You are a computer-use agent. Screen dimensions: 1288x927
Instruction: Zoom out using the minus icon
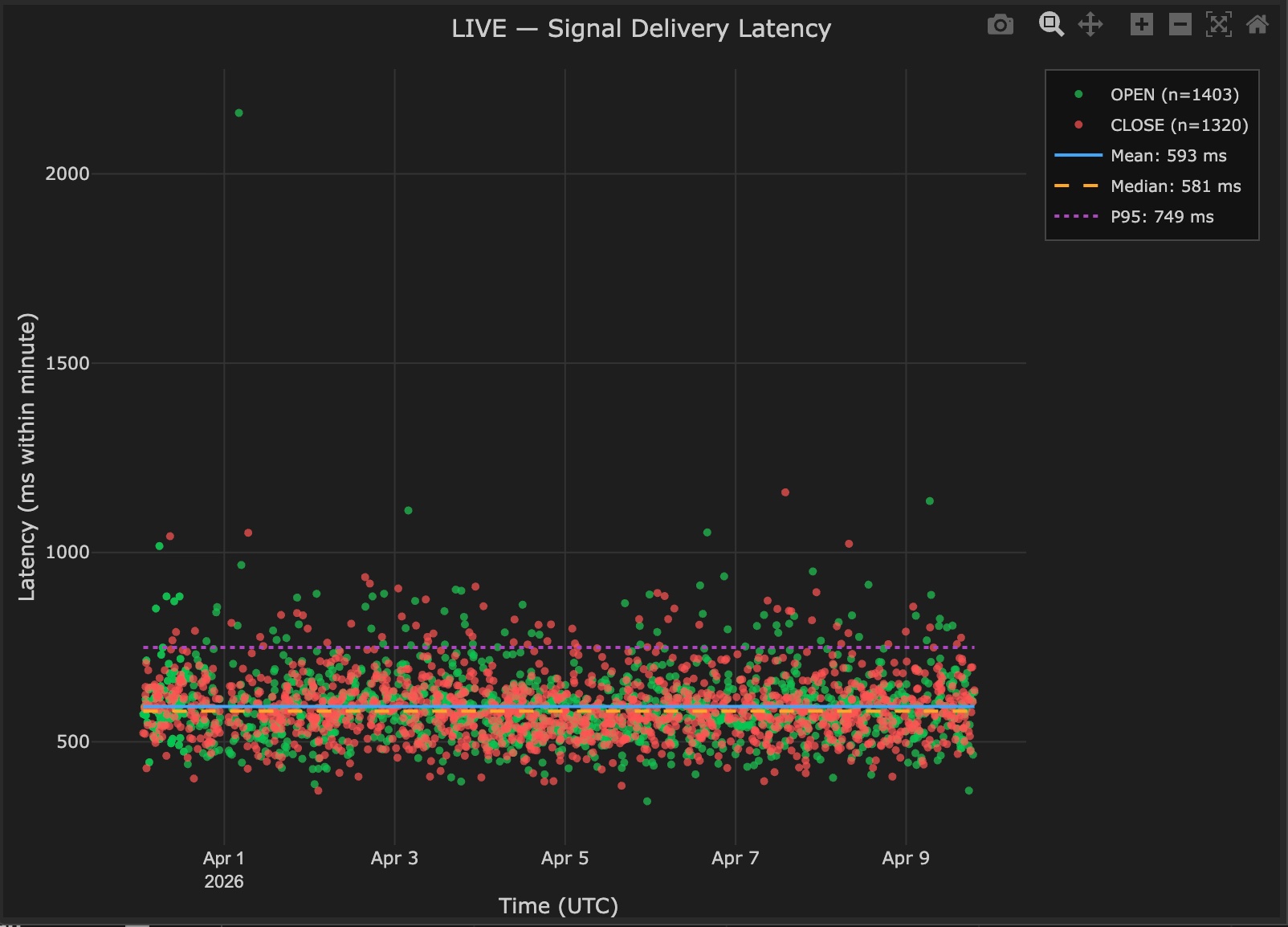1180,25
